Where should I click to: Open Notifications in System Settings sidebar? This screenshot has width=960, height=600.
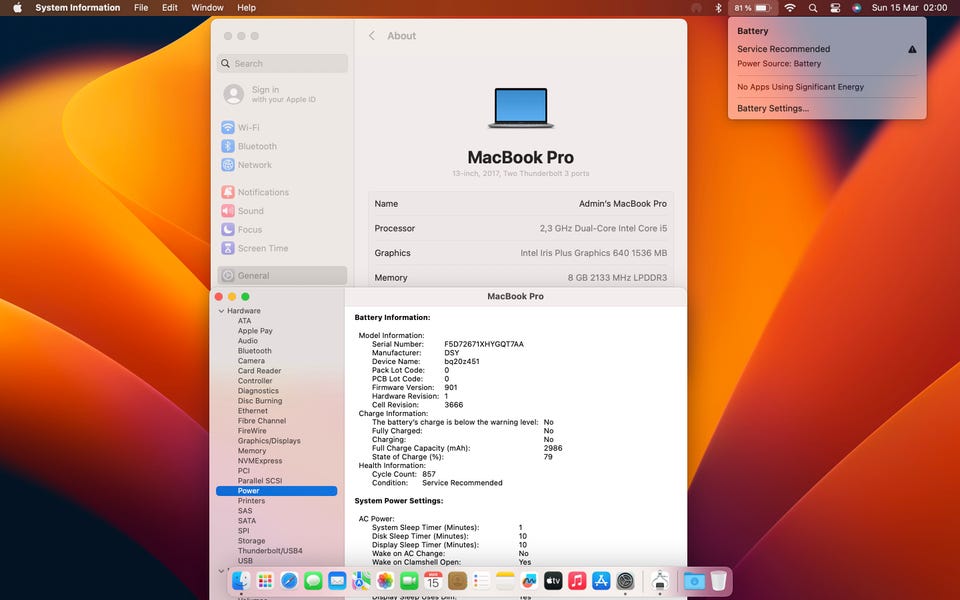263,192
